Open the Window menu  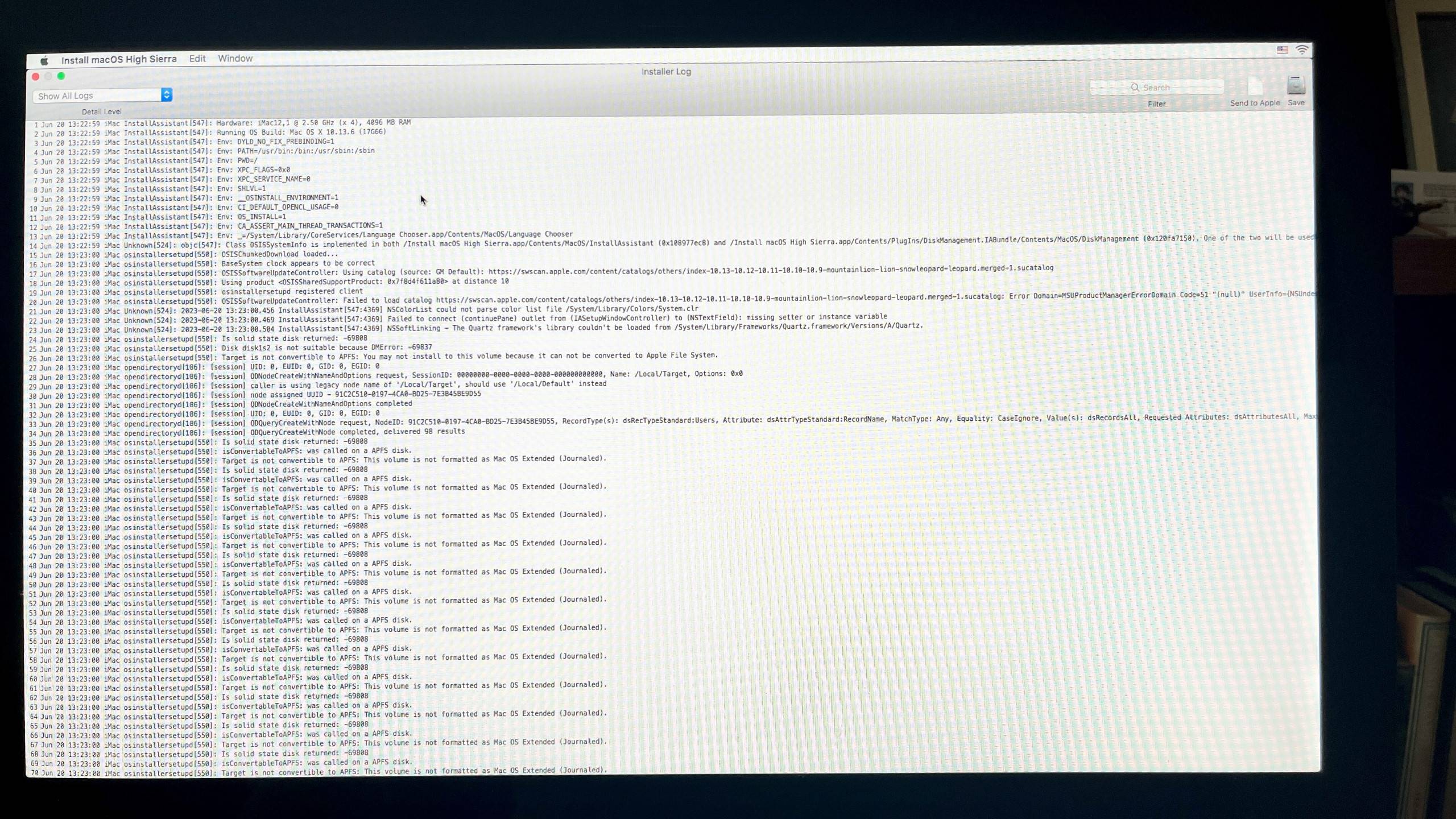pos(235,59)
